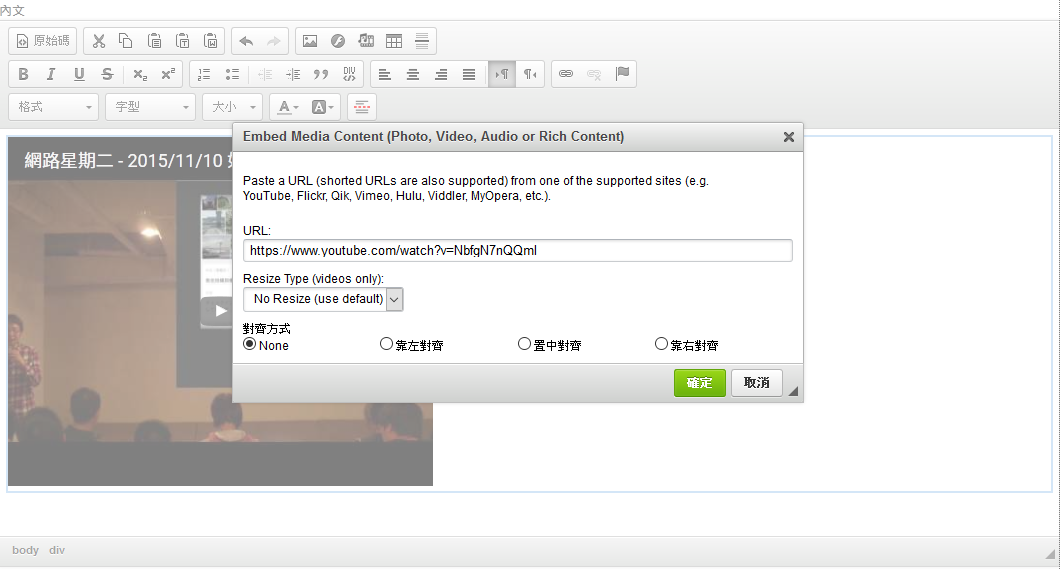The image size is (1060, 570).
Task: Pick the 靠右對齊 radio option
Action: pyautogui.click(x=661, y=344)
